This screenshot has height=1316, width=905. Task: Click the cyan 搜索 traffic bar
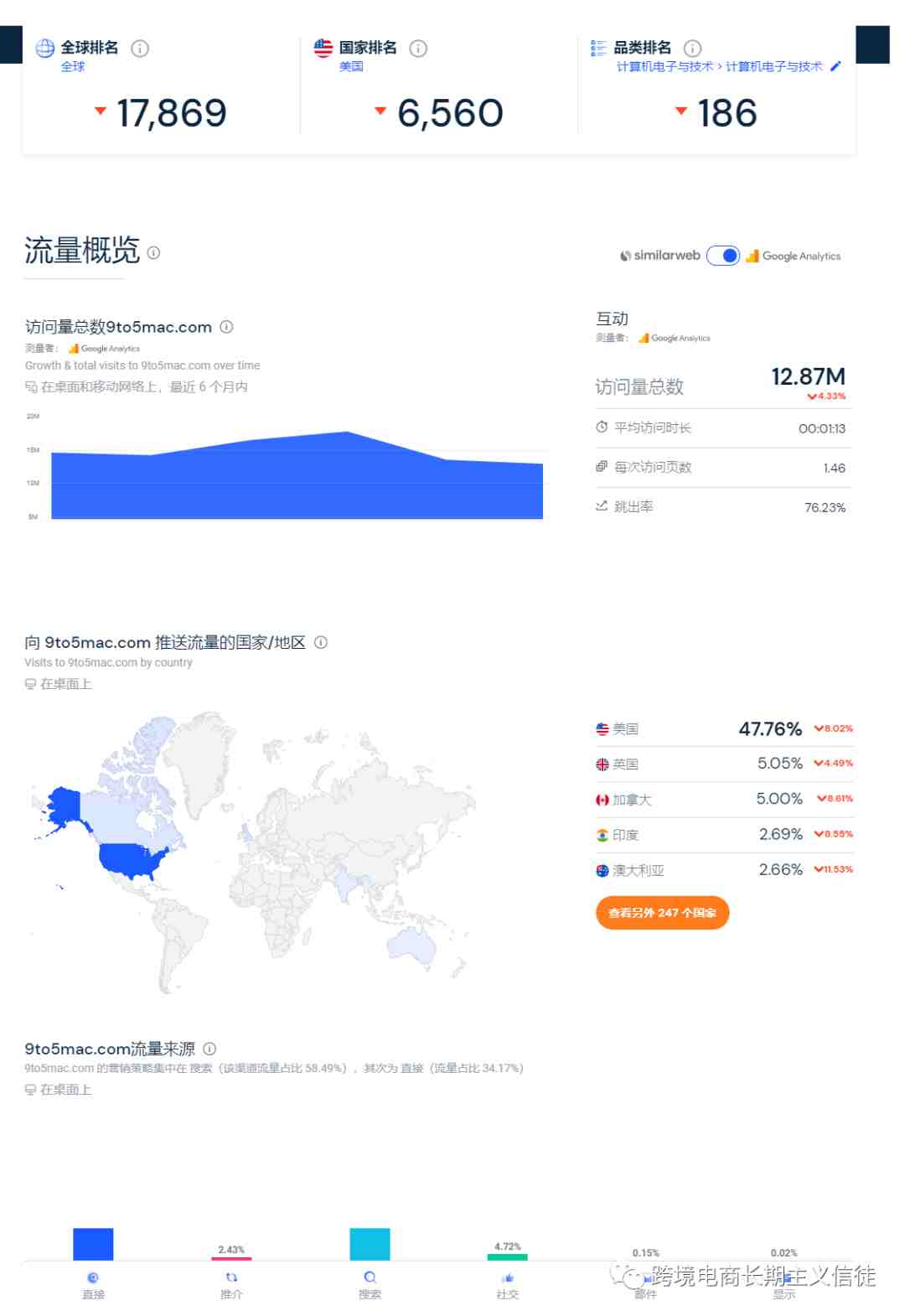click(370, 1244)
